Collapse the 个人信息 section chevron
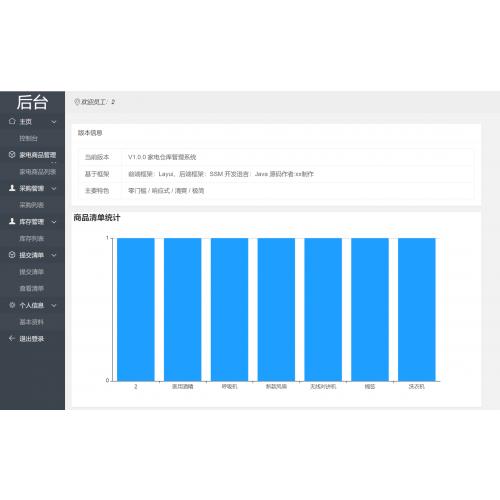This screenshot has height=500, width=500. (54, 305)
